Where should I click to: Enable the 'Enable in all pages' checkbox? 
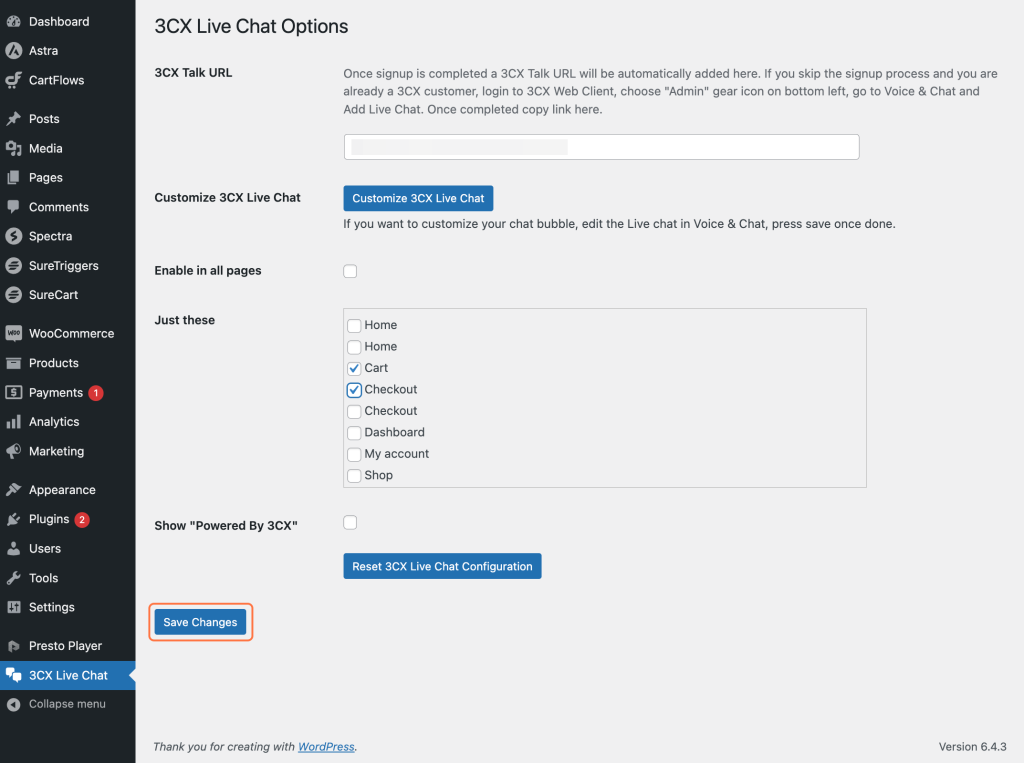point(350,271)
